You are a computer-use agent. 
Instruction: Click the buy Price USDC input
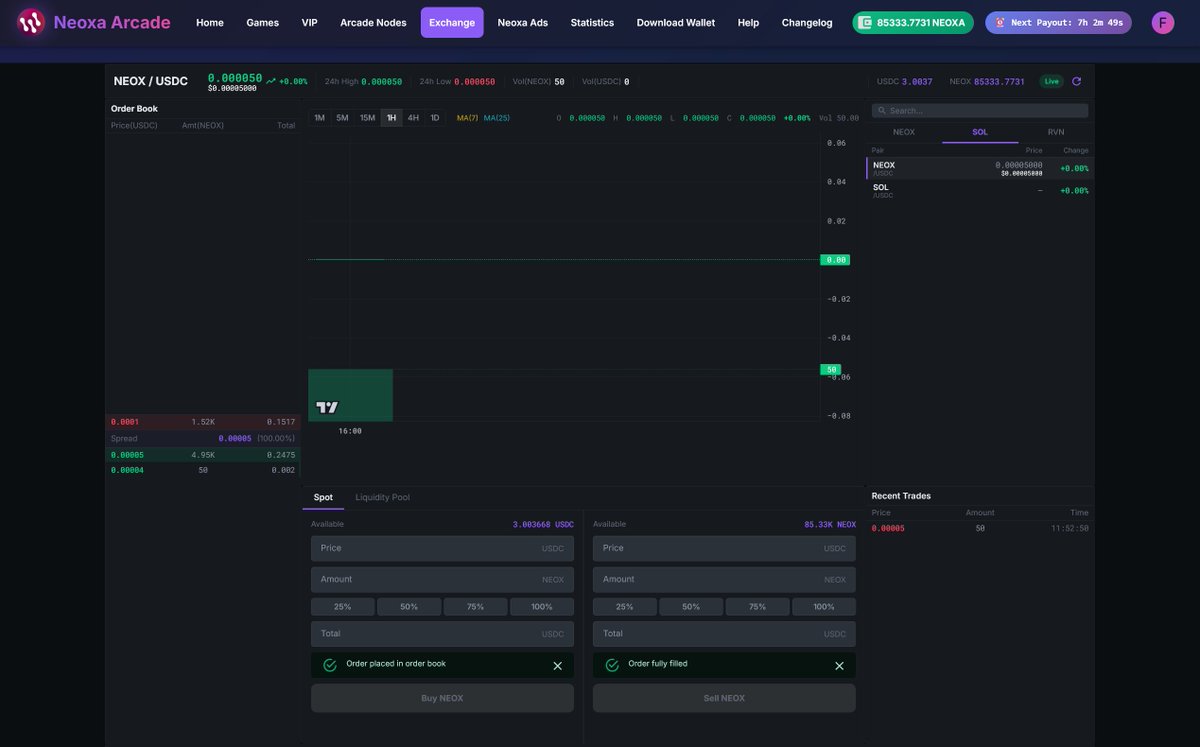[442, 548]
